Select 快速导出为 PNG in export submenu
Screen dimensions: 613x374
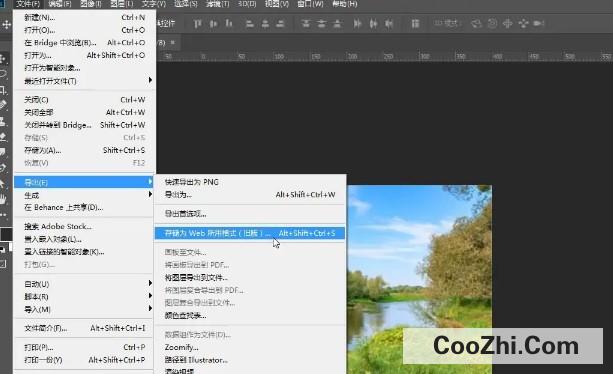point(250,182)
